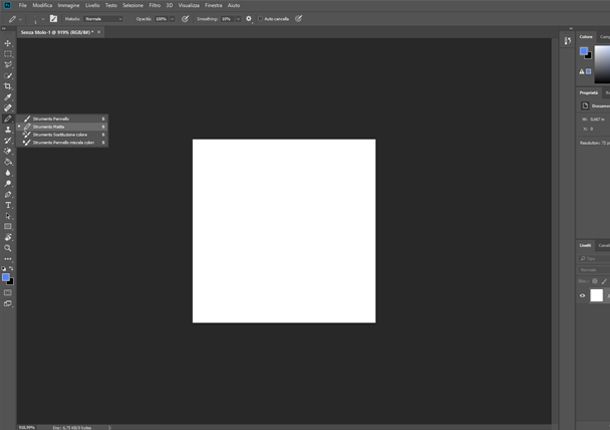610x430 pixels.
Task: Select the Paint Bucket tool
Action: pyautogui.click(x=8, y=162)
